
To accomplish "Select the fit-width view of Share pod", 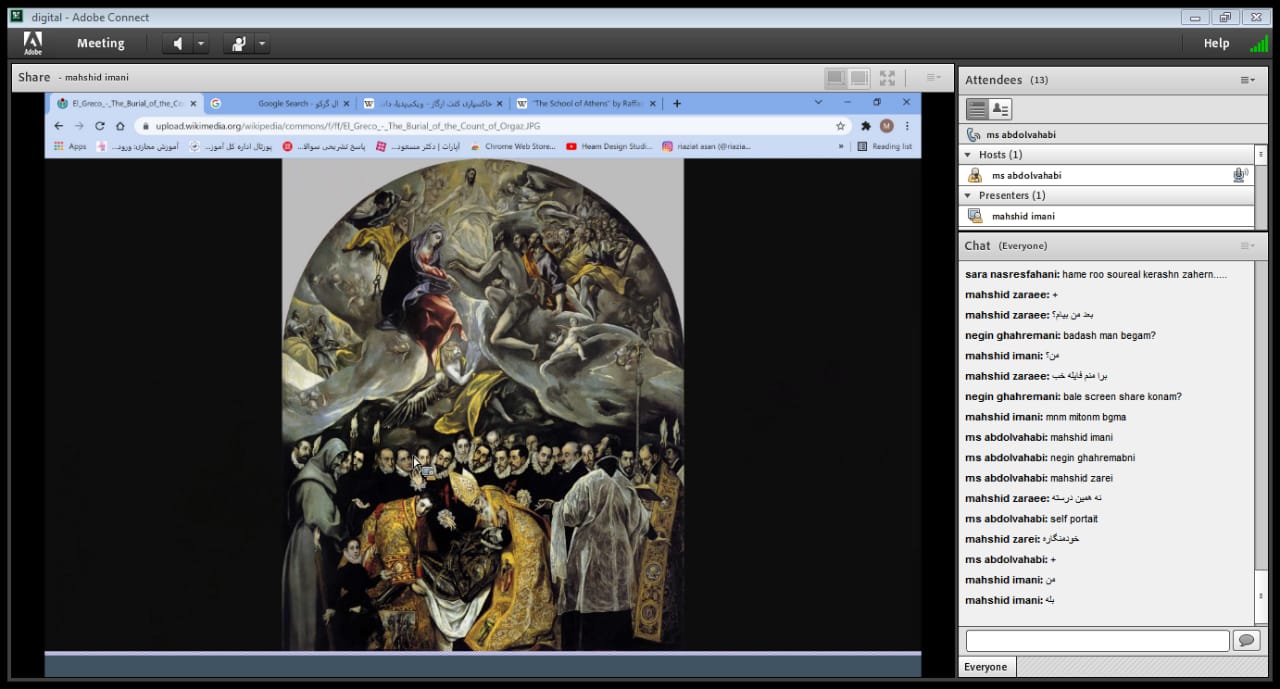I will coord(834,77).
